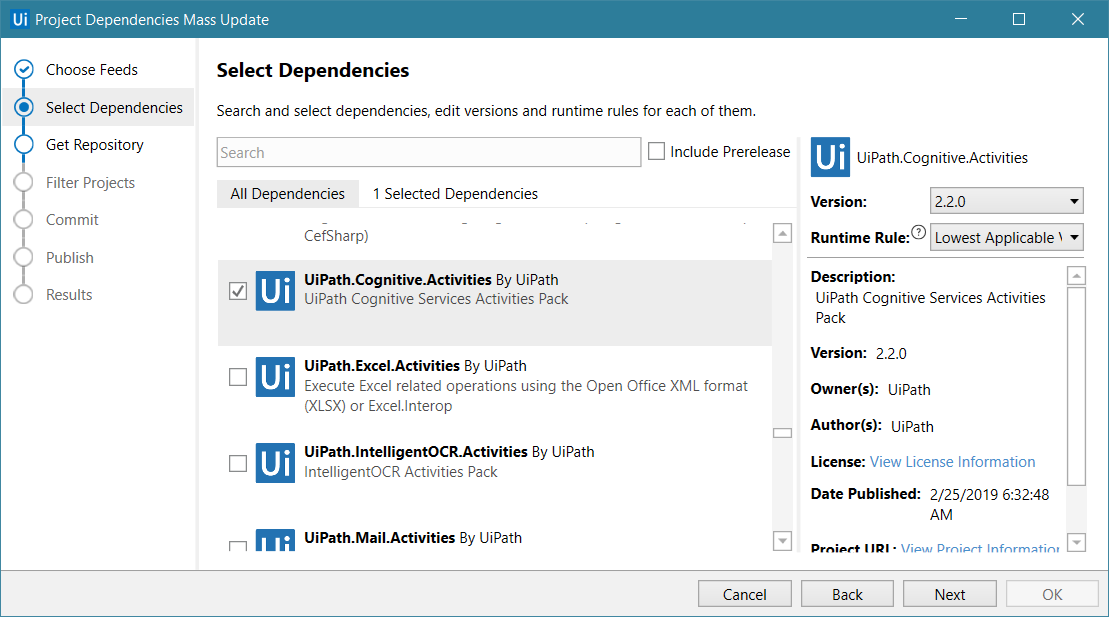Switch to the 1 Selected Dependencies tab

(455, 193)
